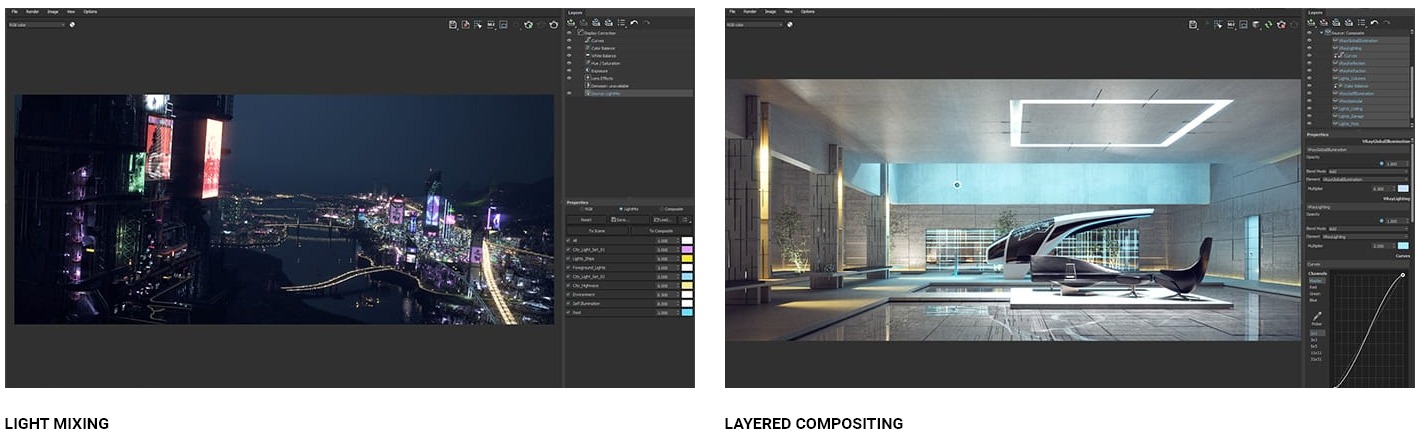1419x433 pixels.
Task: Open the Options menu in left window
Action: click(90, 11)
